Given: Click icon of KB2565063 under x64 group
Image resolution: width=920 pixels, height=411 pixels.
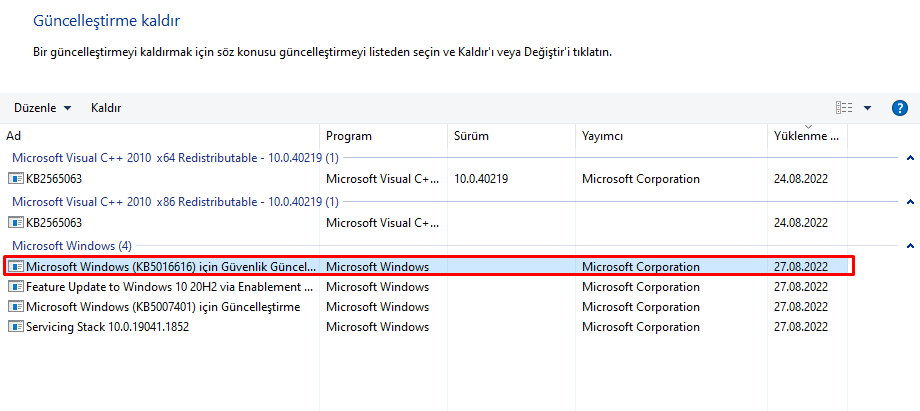Looking at the screenshot, I should [16, 178].
